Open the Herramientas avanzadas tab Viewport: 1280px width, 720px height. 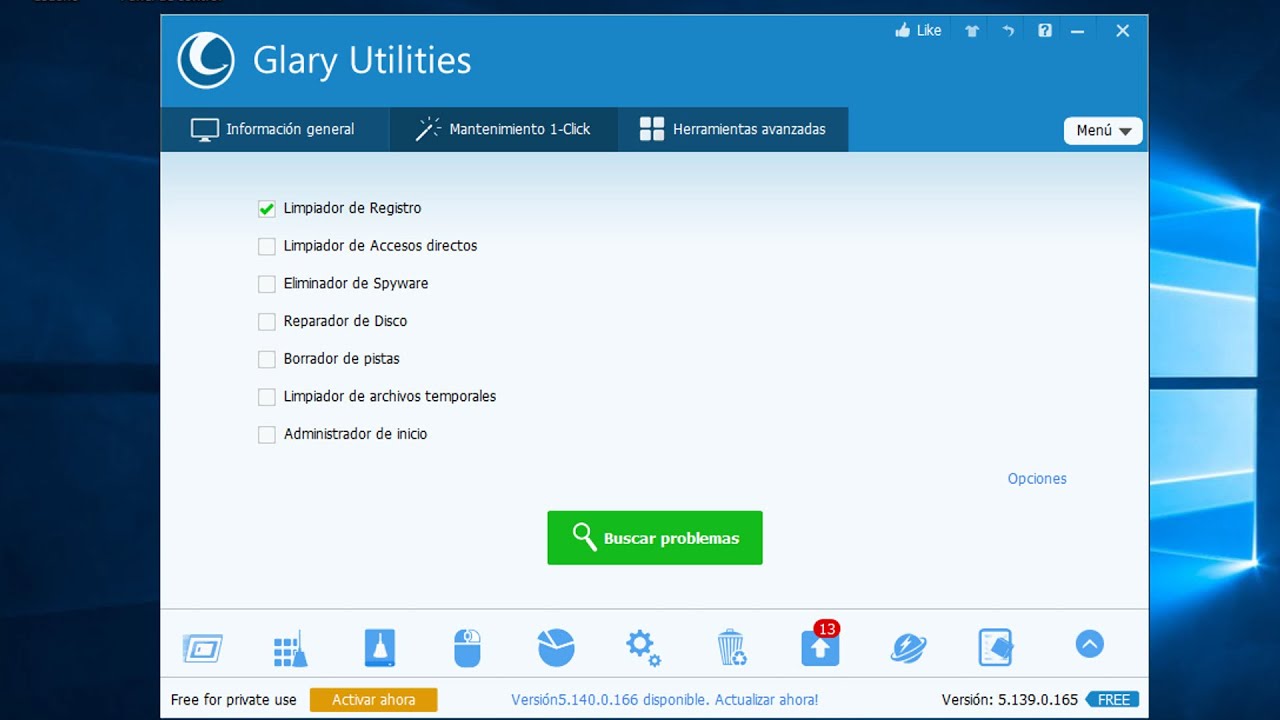click(x=733, y=129)
